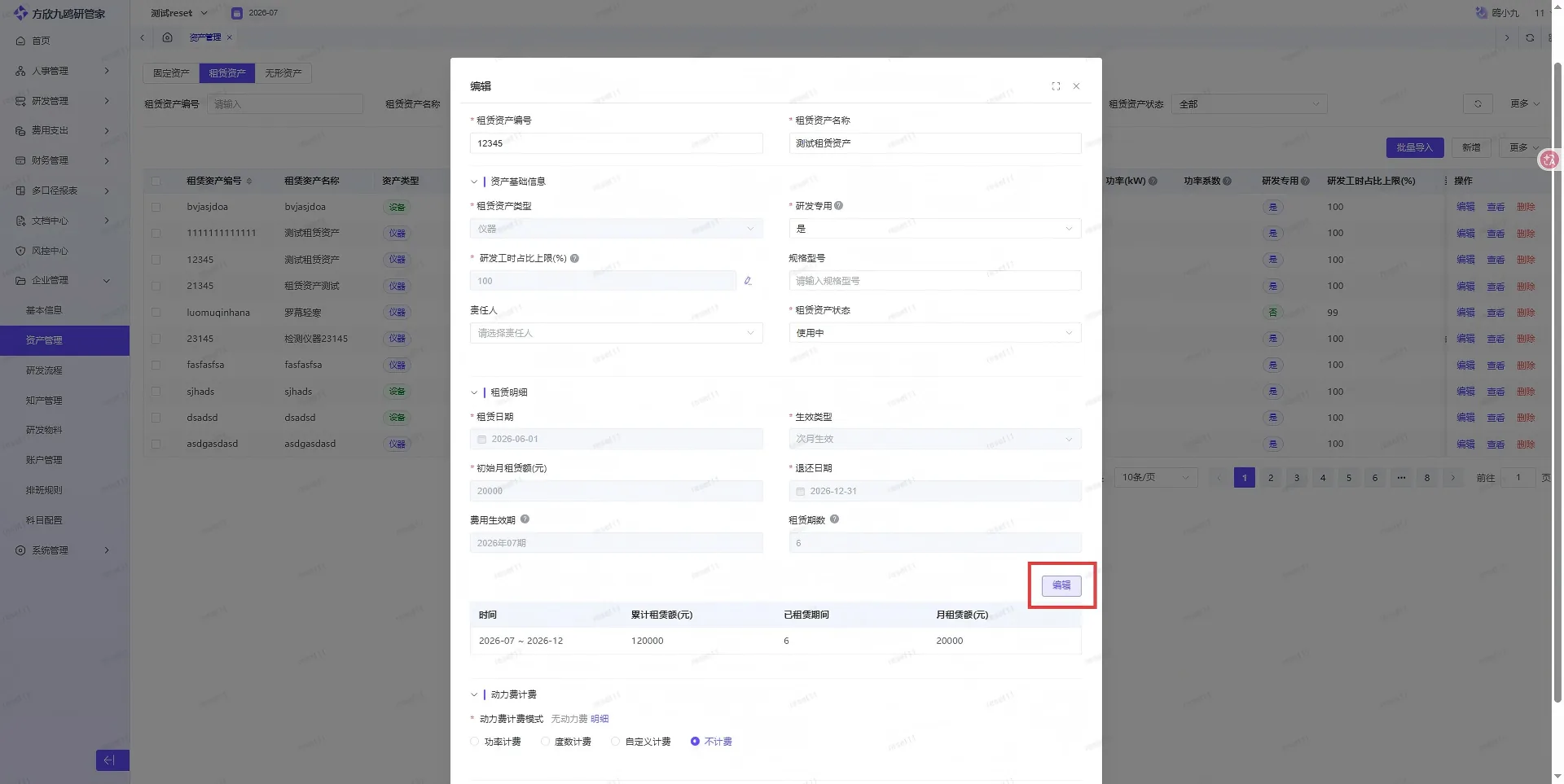Viewport: 1564px width, 784px height.
Task: Collapse the 动力费计费 section
Action: click(x=474, y=694)
